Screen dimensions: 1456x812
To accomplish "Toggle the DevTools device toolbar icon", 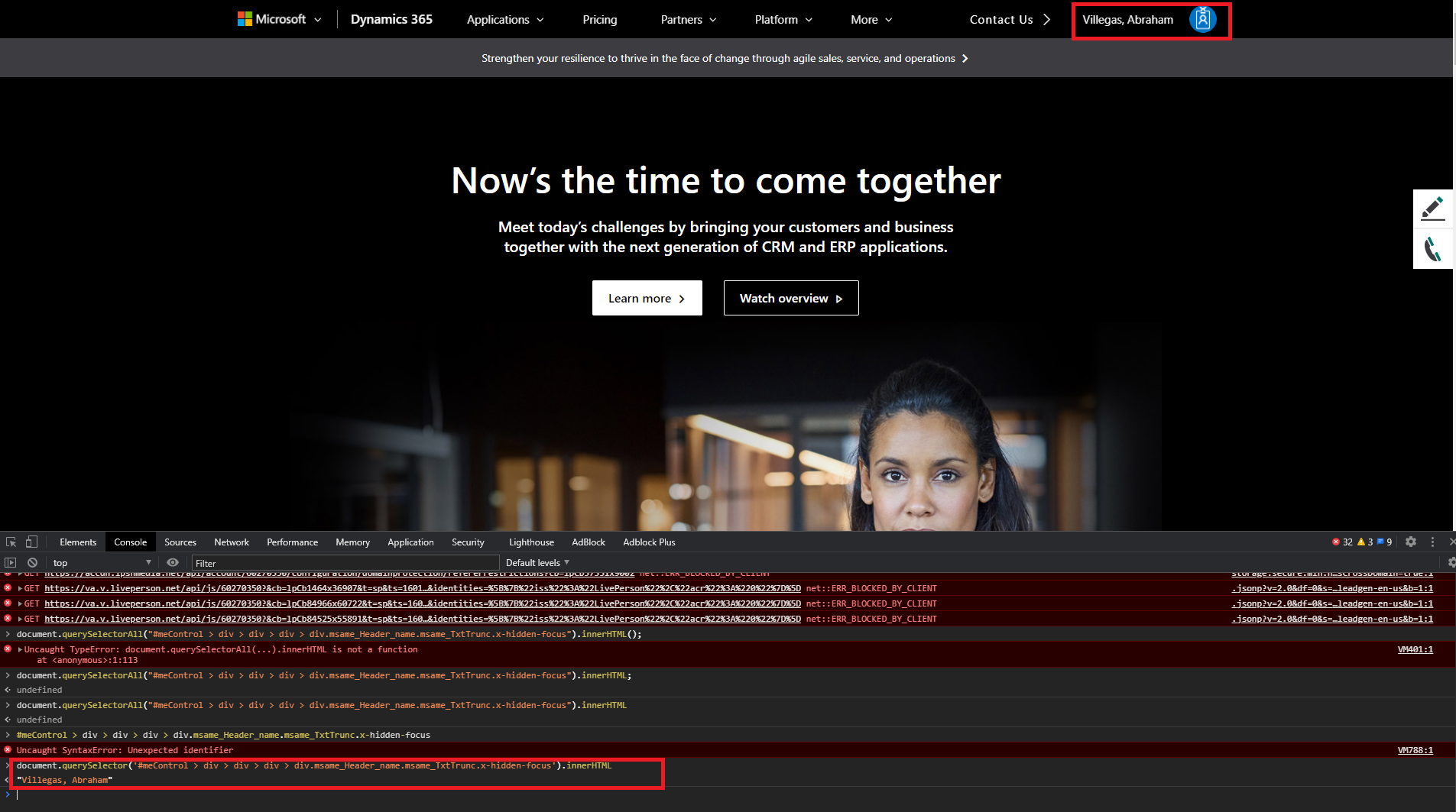I will pyautogui.click(x=31, y=542).
